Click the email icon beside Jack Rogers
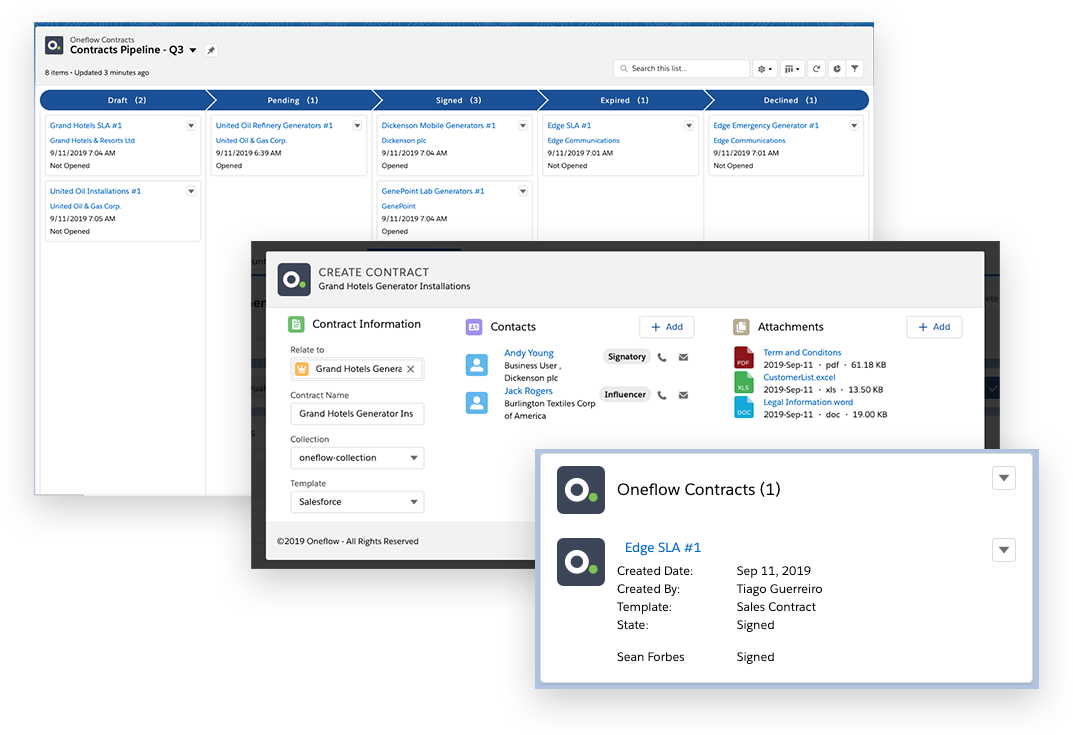 (x=685, y=394)
